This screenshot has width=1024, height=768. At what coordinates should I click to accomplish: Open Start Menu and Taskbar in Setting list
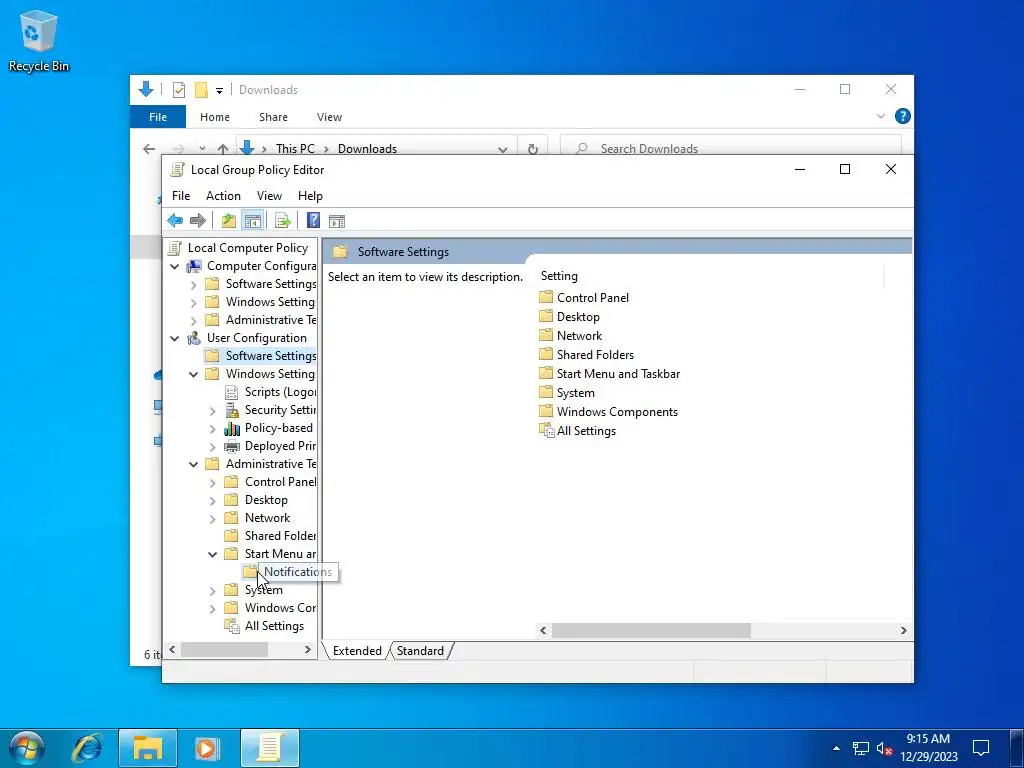click(618, 374)
